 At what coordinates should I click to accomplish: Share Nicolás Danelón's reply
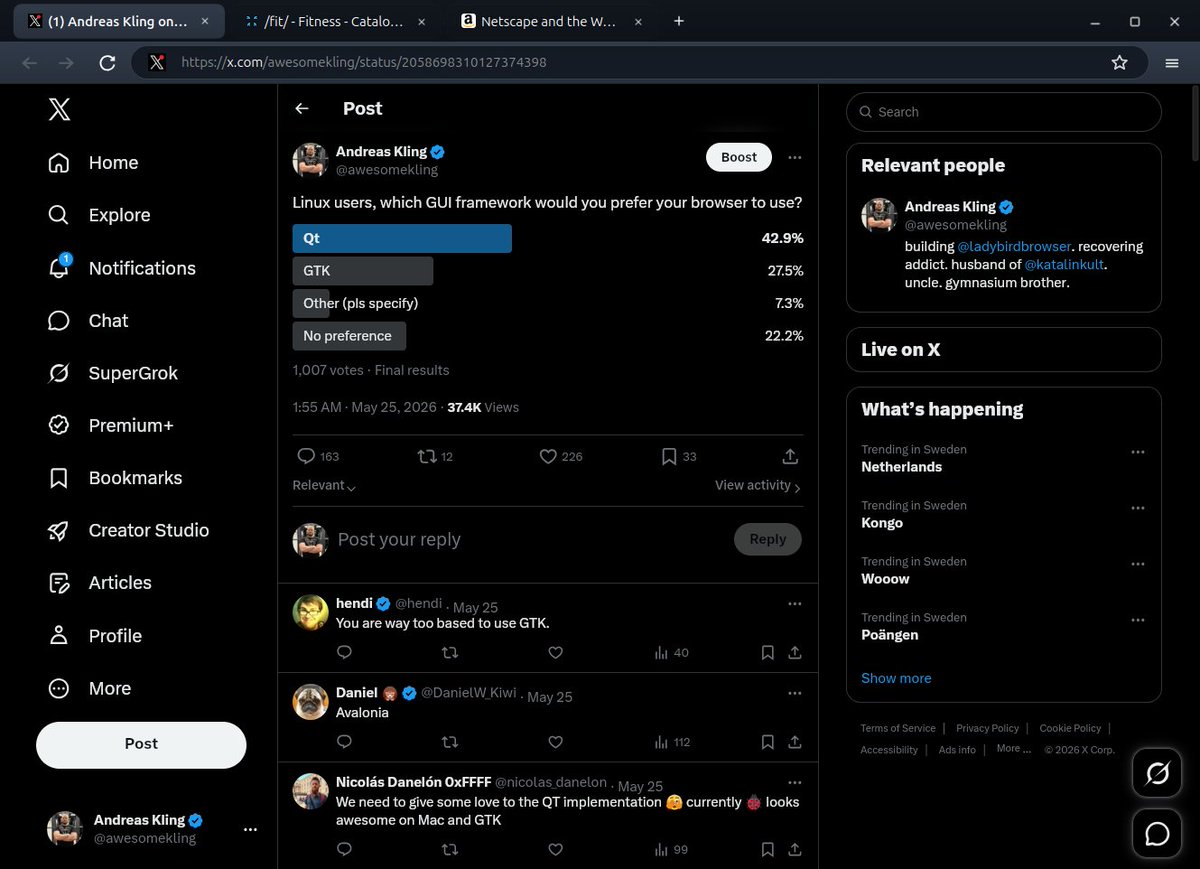(795, 850)
